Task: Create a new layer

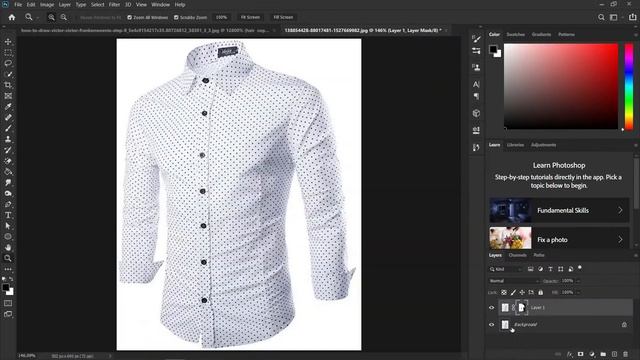Action: click(x=614, y=354)
